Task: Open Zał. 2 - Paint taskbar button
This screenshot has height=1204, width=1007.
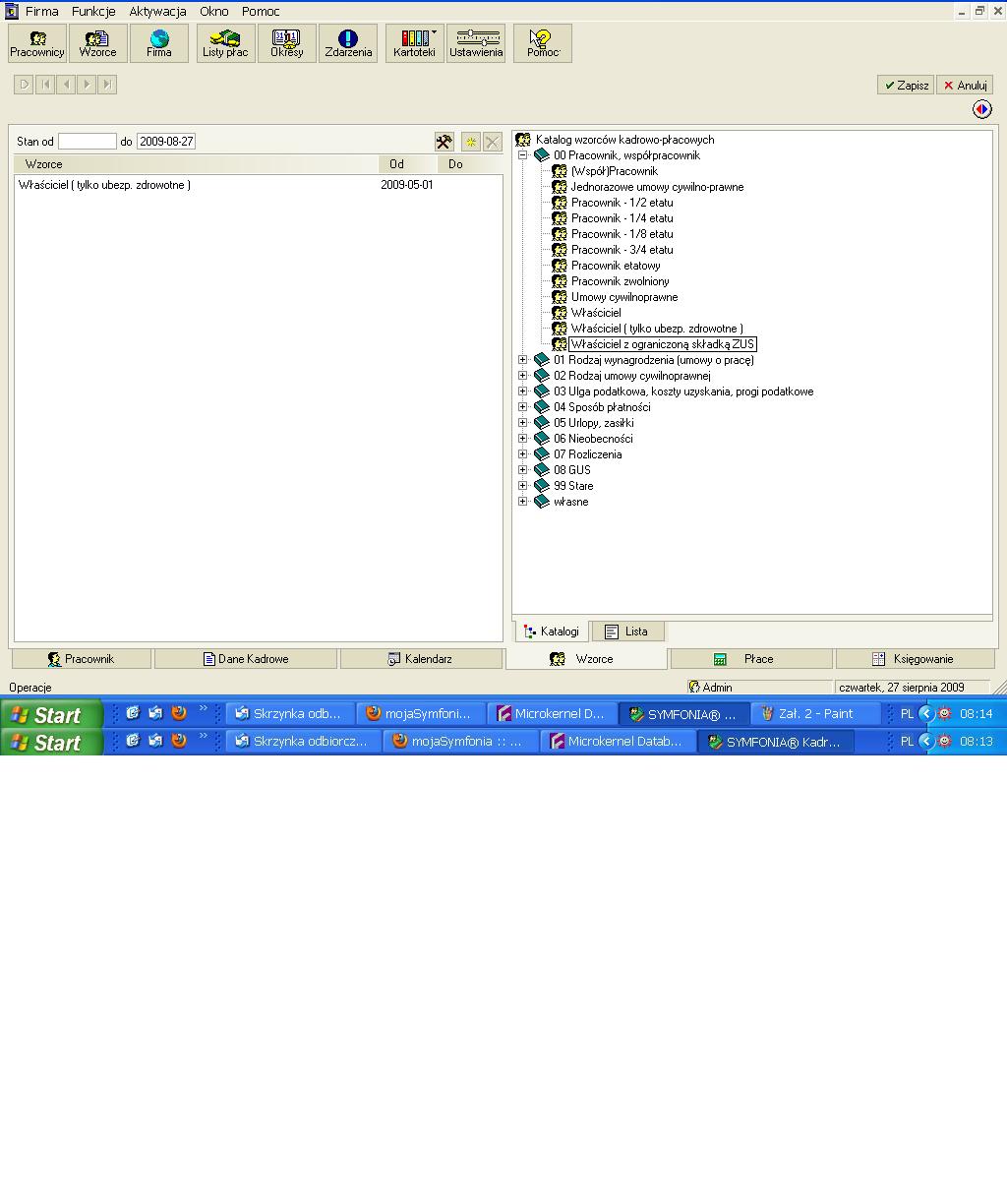Action: coord(815,714)
